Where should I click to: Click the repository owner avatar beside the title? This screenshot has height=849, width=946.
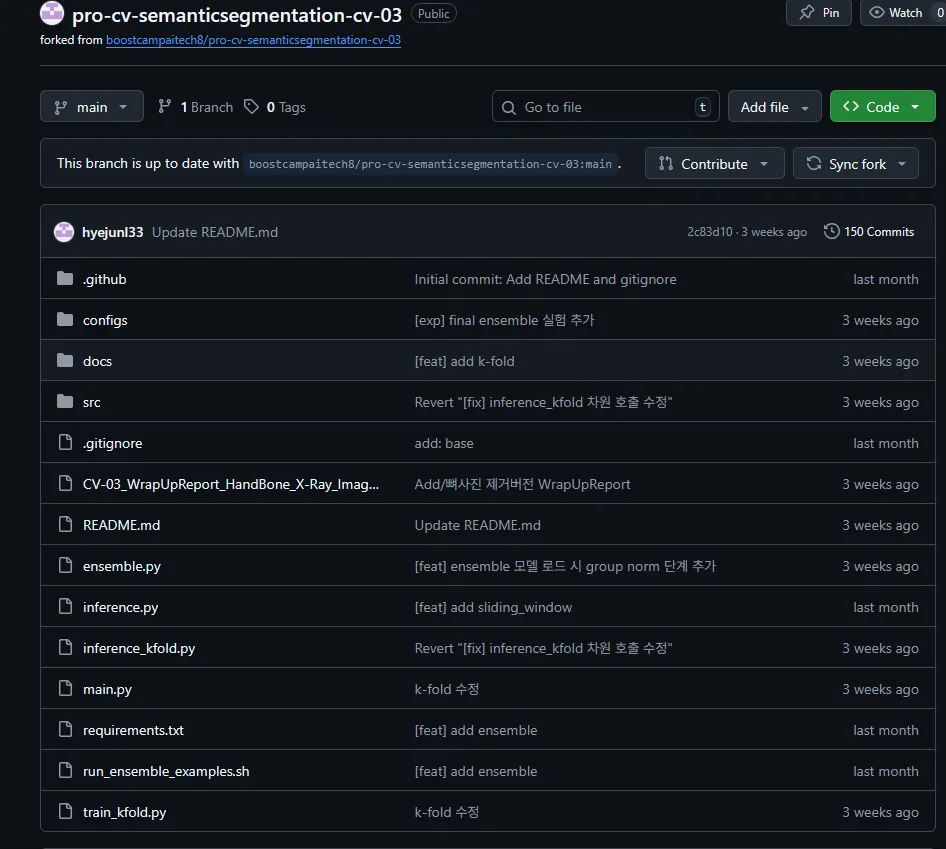coord(52,13)
